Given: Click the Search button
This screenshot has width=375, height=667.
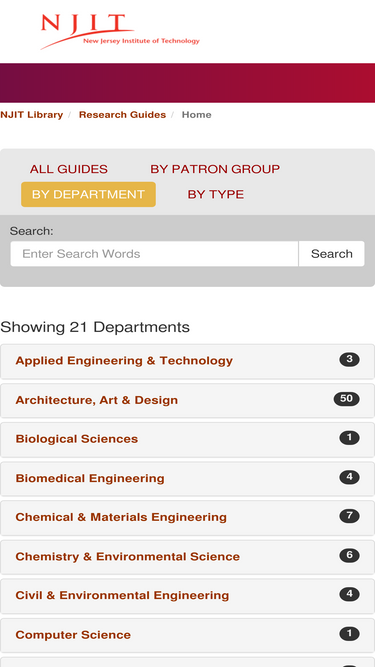Looking at the screenshot, I should [332, 254].
